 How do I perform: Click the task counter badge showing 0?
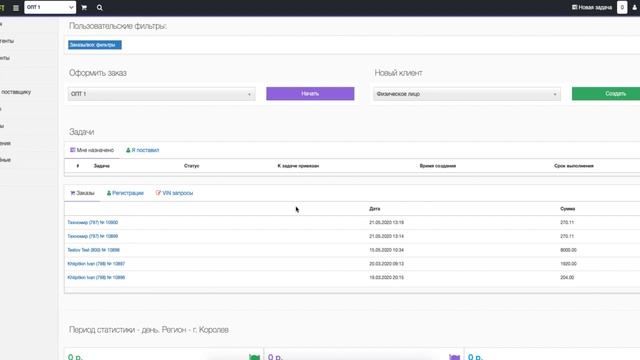coord(622,7)
